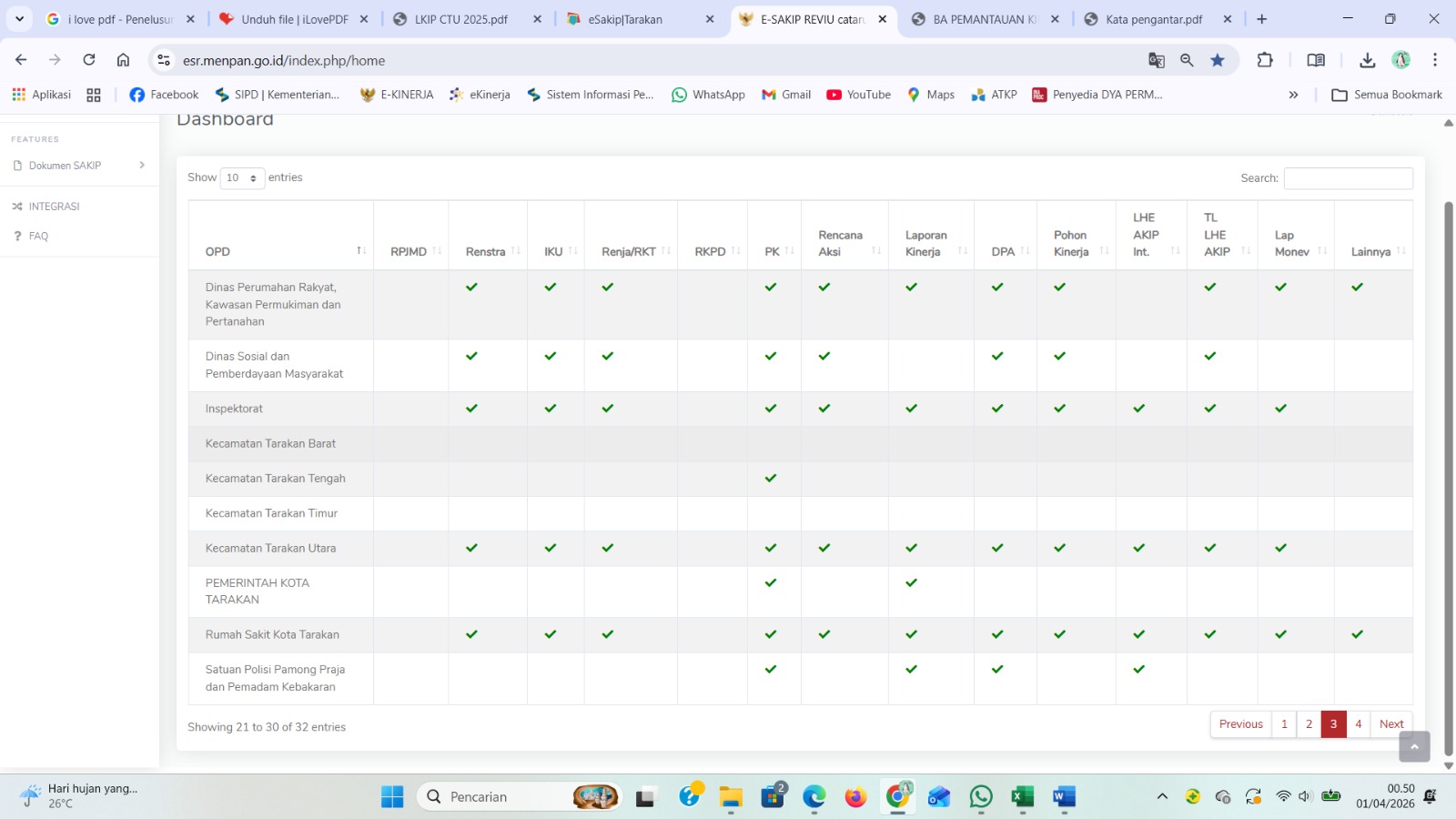Image resolution: width=1456 pixels, height=819 pixels.
Task: Open Excel from the taskbar
Action: pos(1022,797)
